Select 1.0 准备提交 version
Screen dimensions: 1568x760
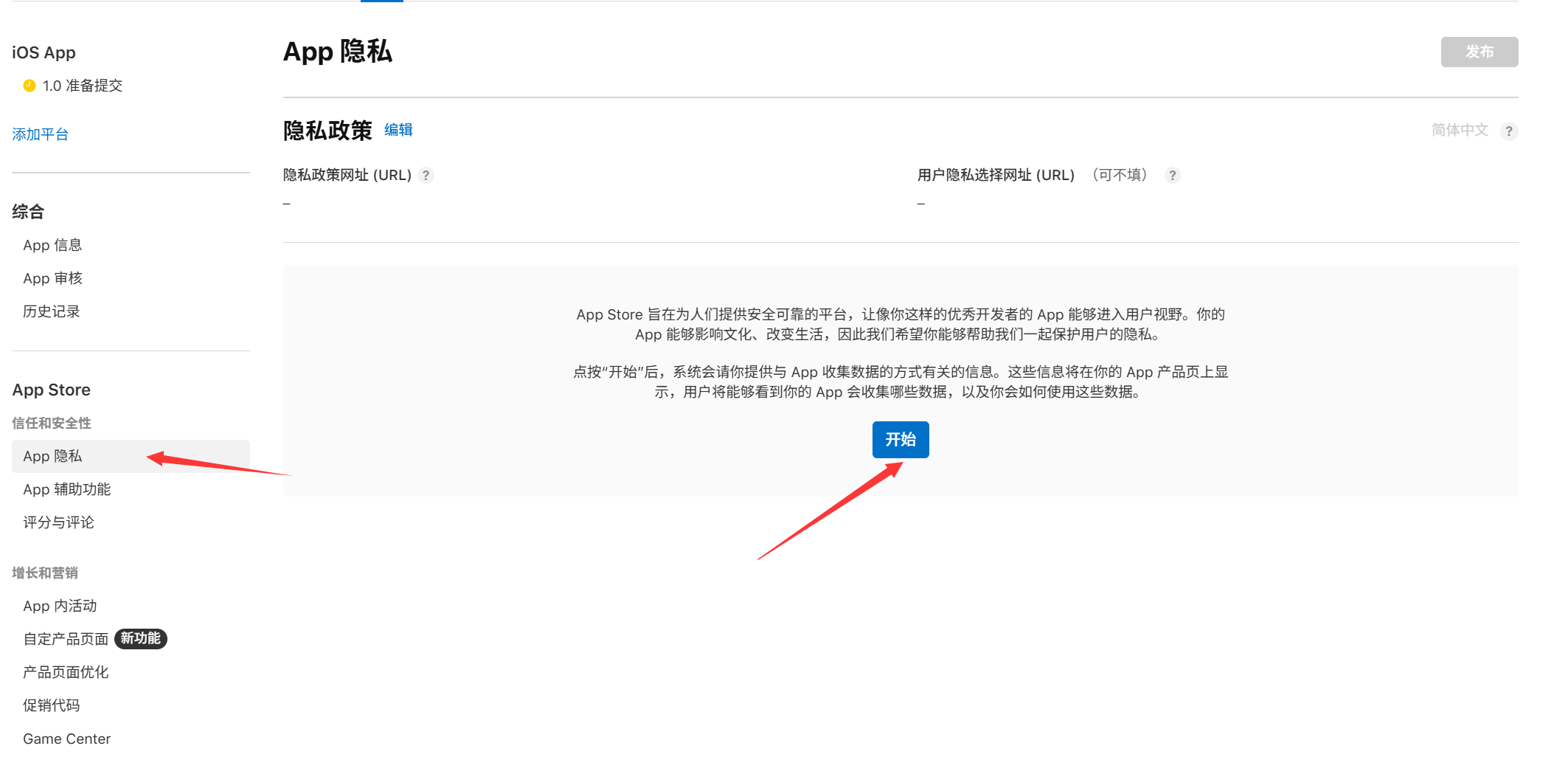[x=82, y=86]
